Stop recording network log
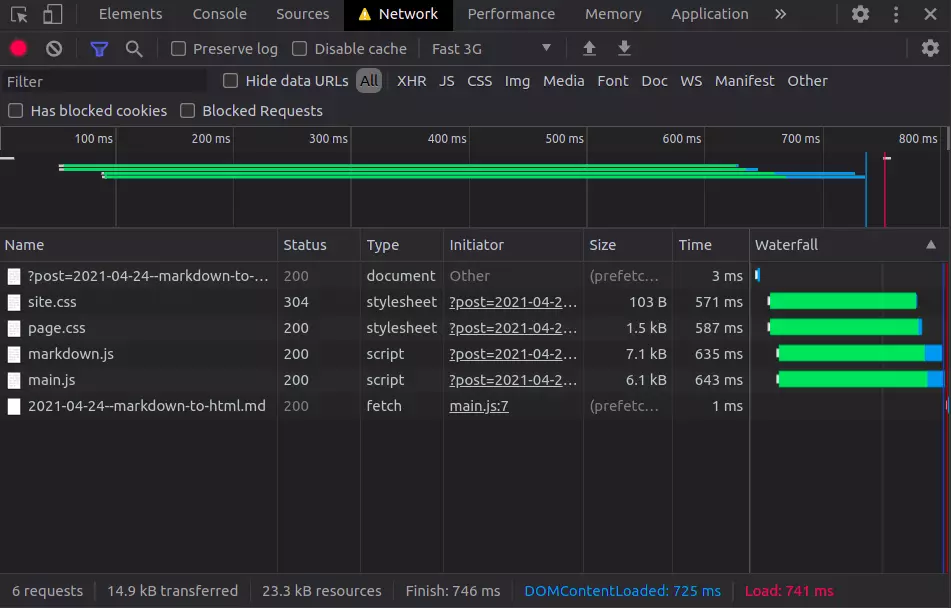 18,49
